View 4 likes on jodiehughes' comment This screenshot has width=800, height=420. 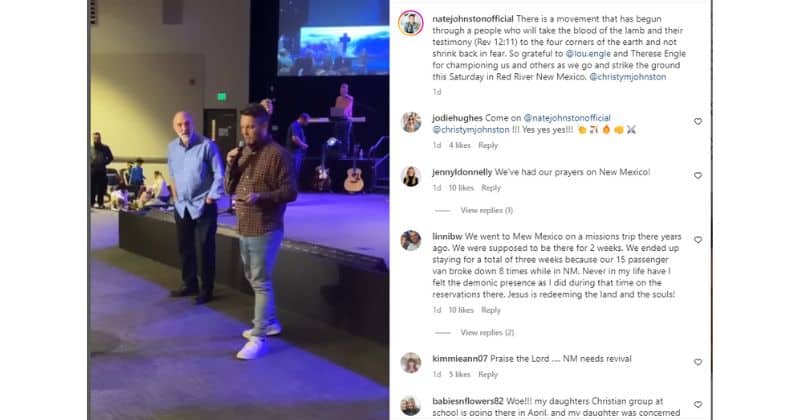coord(460,145)
